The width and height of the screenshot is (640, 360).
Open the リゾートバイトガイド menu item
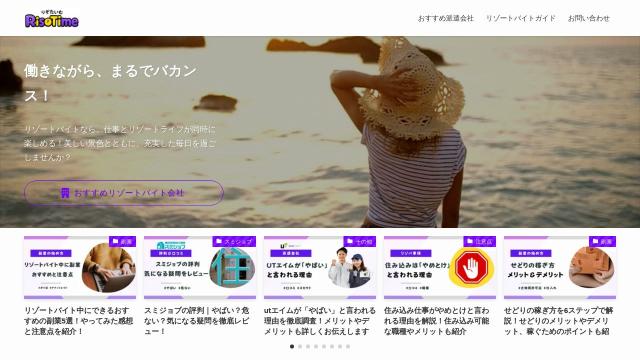pyautogui.click(x=520, y=18)
